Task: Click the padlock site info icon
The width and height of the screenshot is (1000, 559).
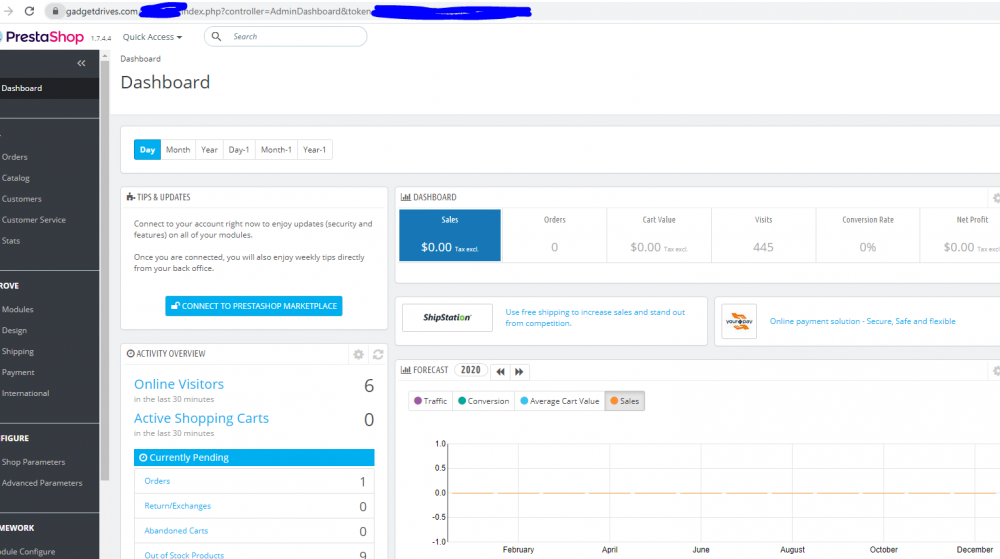Action: pyautogui.click(x=55, y=11)
